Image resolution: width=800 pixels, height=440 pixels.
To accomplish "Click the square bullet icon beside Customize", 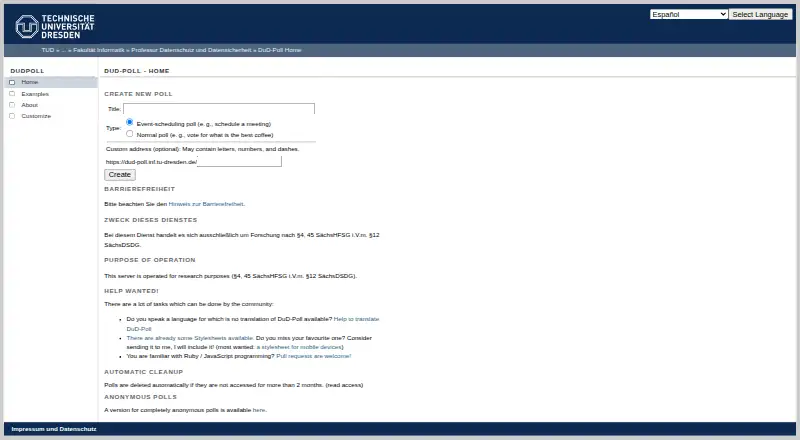I will coord(12,116).
